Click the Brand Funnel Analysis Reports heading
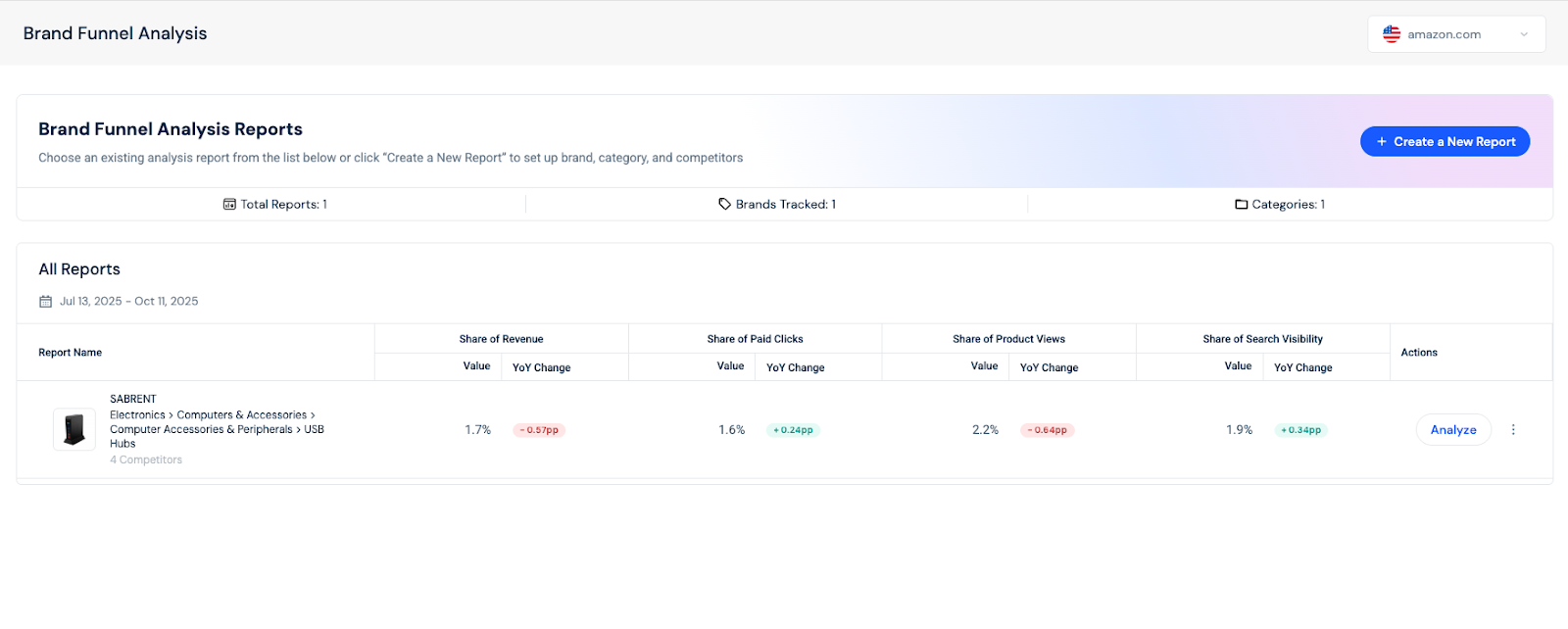Screen dimensions: 1568x629 click(x=171, y=129)
